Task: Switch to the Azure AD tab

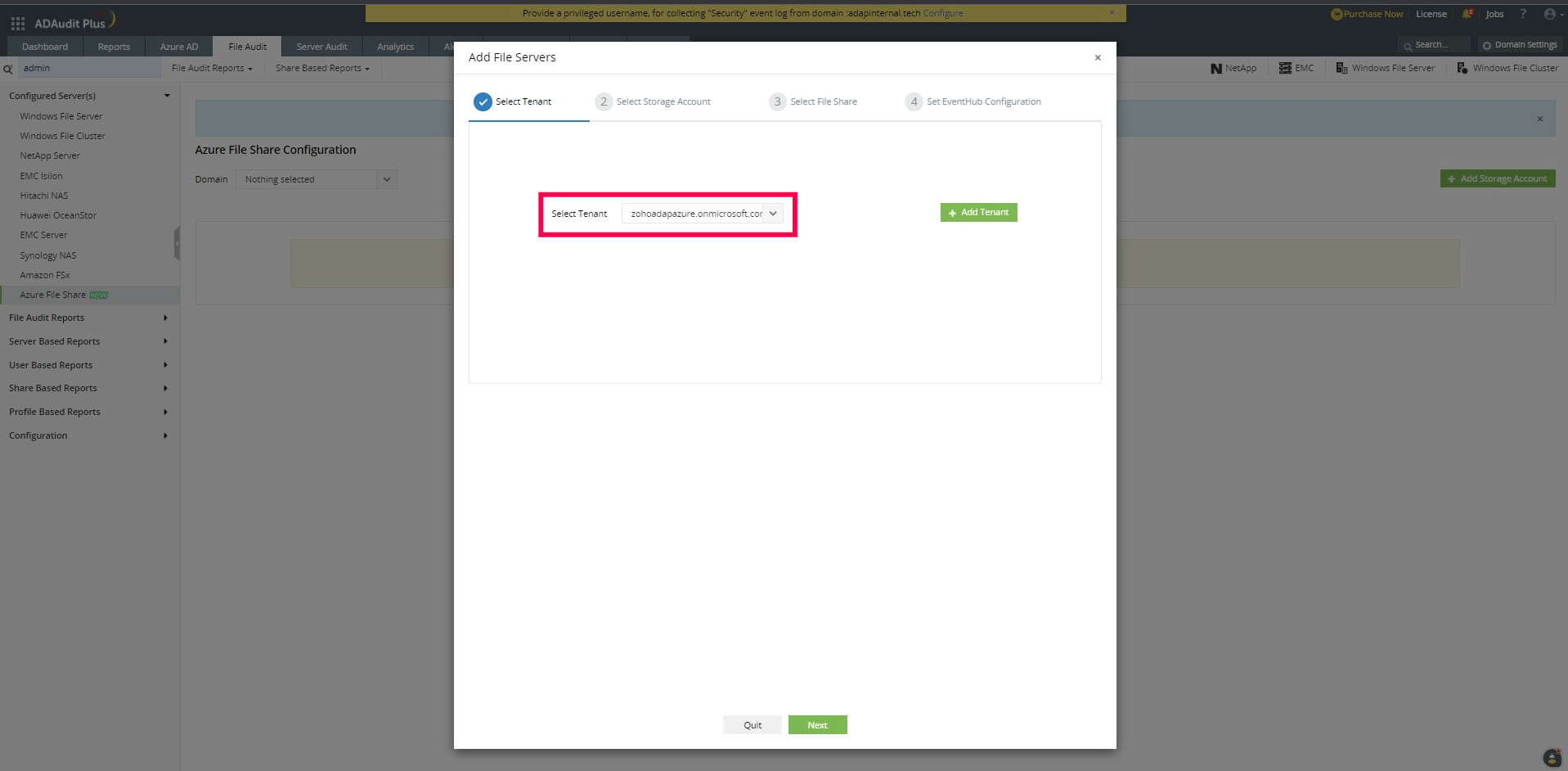Action: 179,47
